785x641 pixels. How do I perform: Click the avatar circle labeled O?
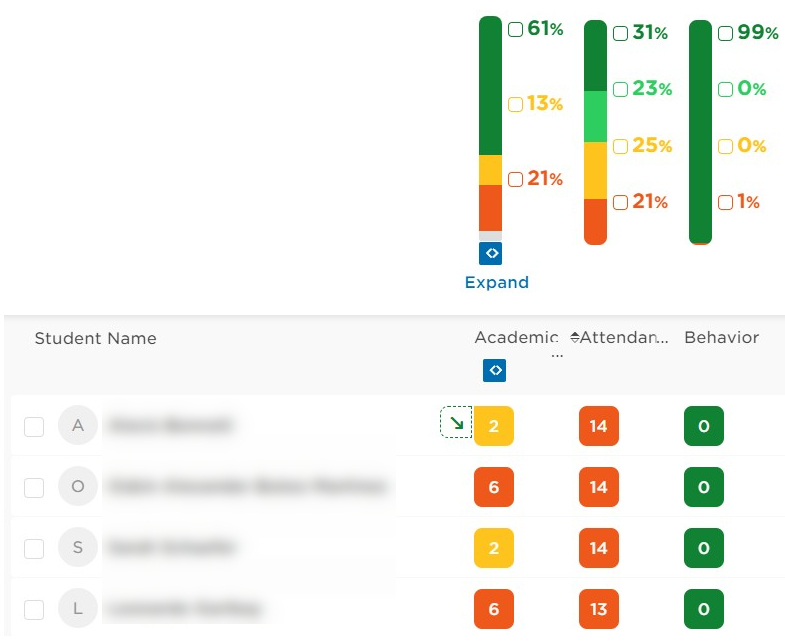point(78,486)
